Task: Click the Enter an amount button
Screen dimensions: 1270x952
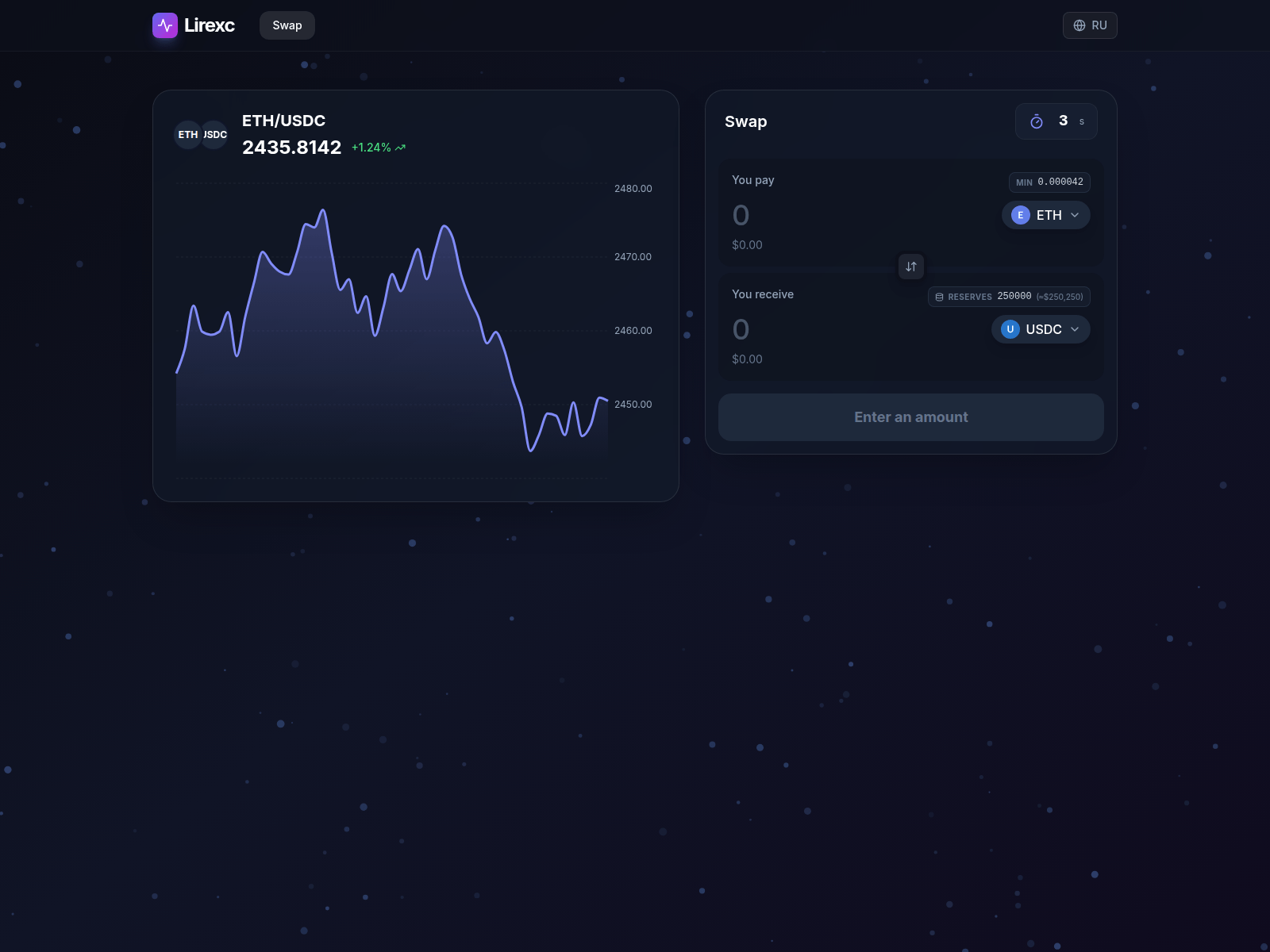Action: (x=911, y=417)
